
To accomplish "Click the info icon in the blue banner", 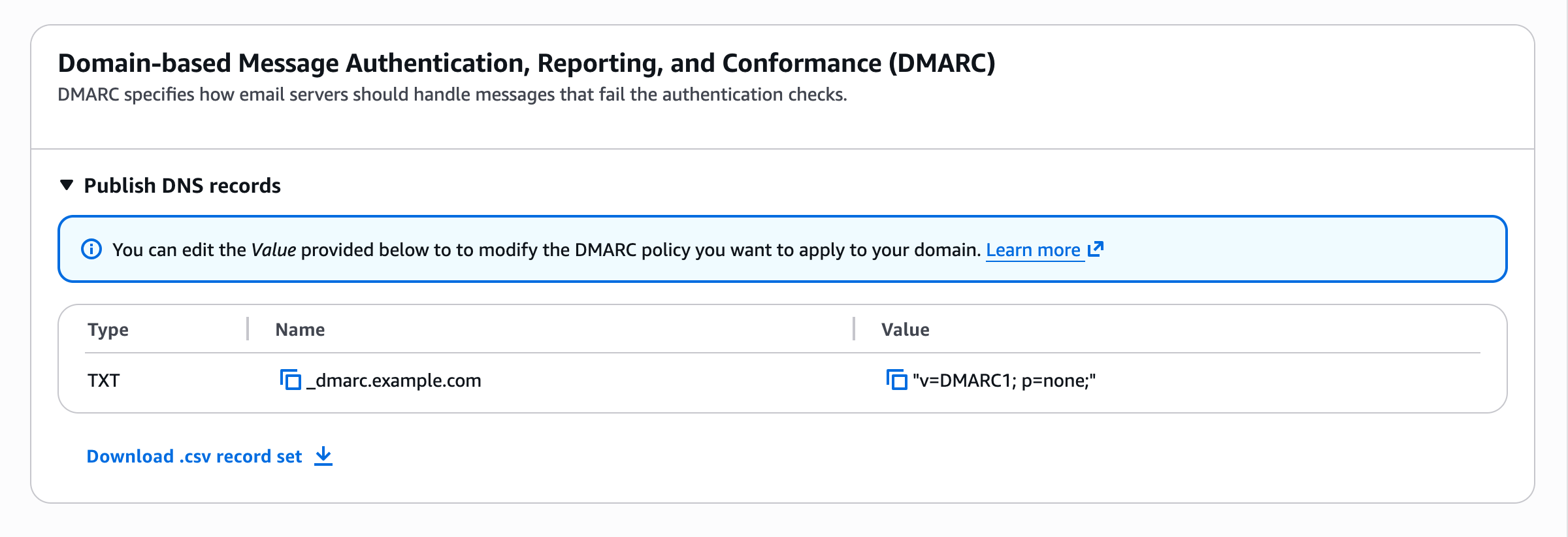I will pyautogui.click(x=91, y=250).
